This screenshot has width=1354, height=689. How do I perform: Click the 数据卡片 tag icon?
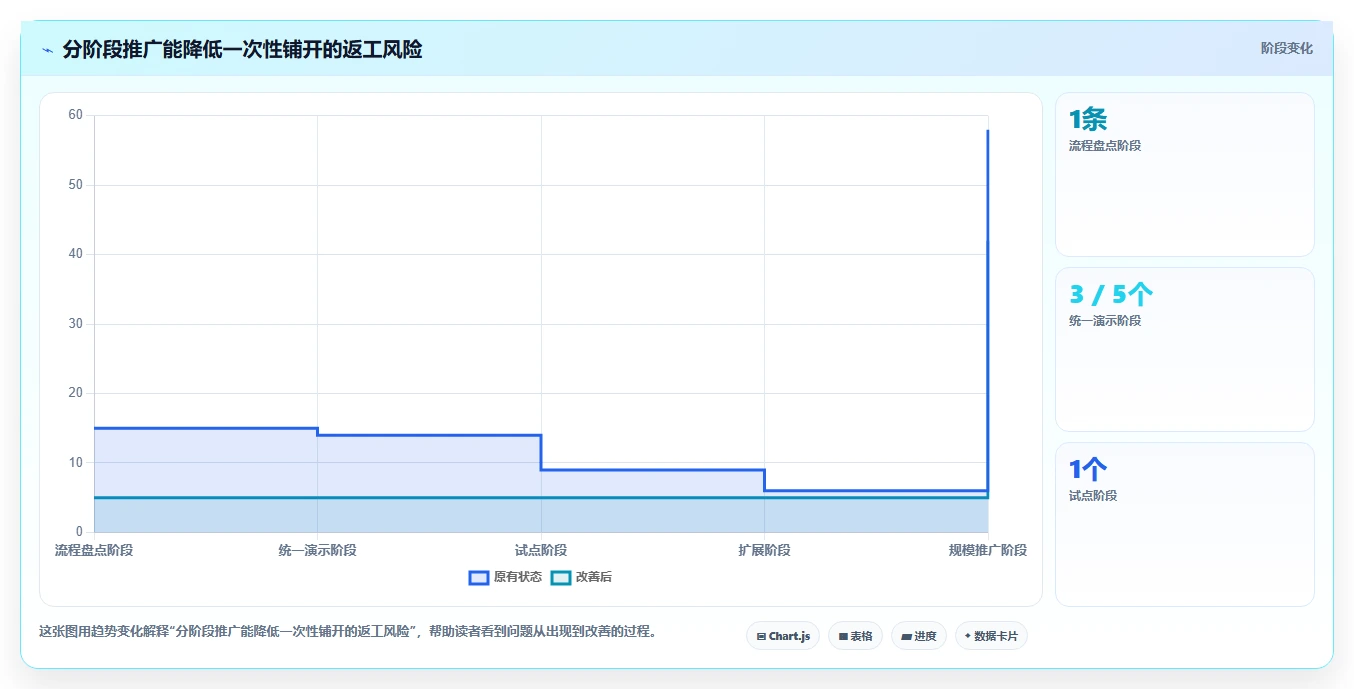(968, 636)
